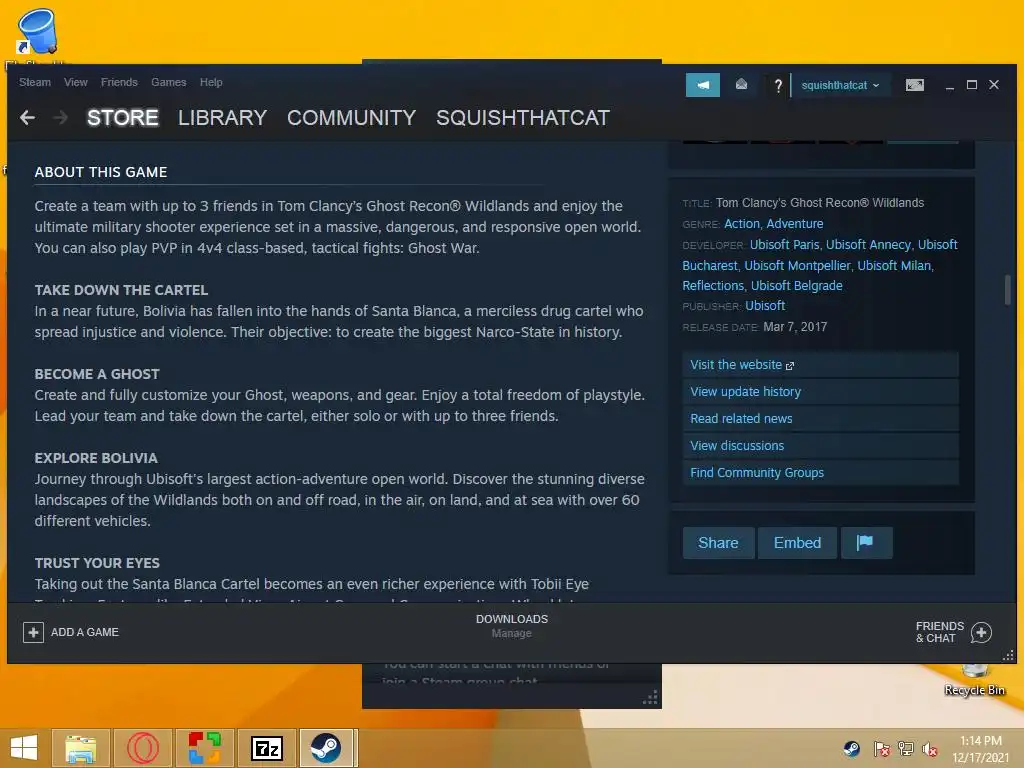Open the colorful arrows app in taskbar
Viewport: 1024px width, 768px height.
(204, 748)
